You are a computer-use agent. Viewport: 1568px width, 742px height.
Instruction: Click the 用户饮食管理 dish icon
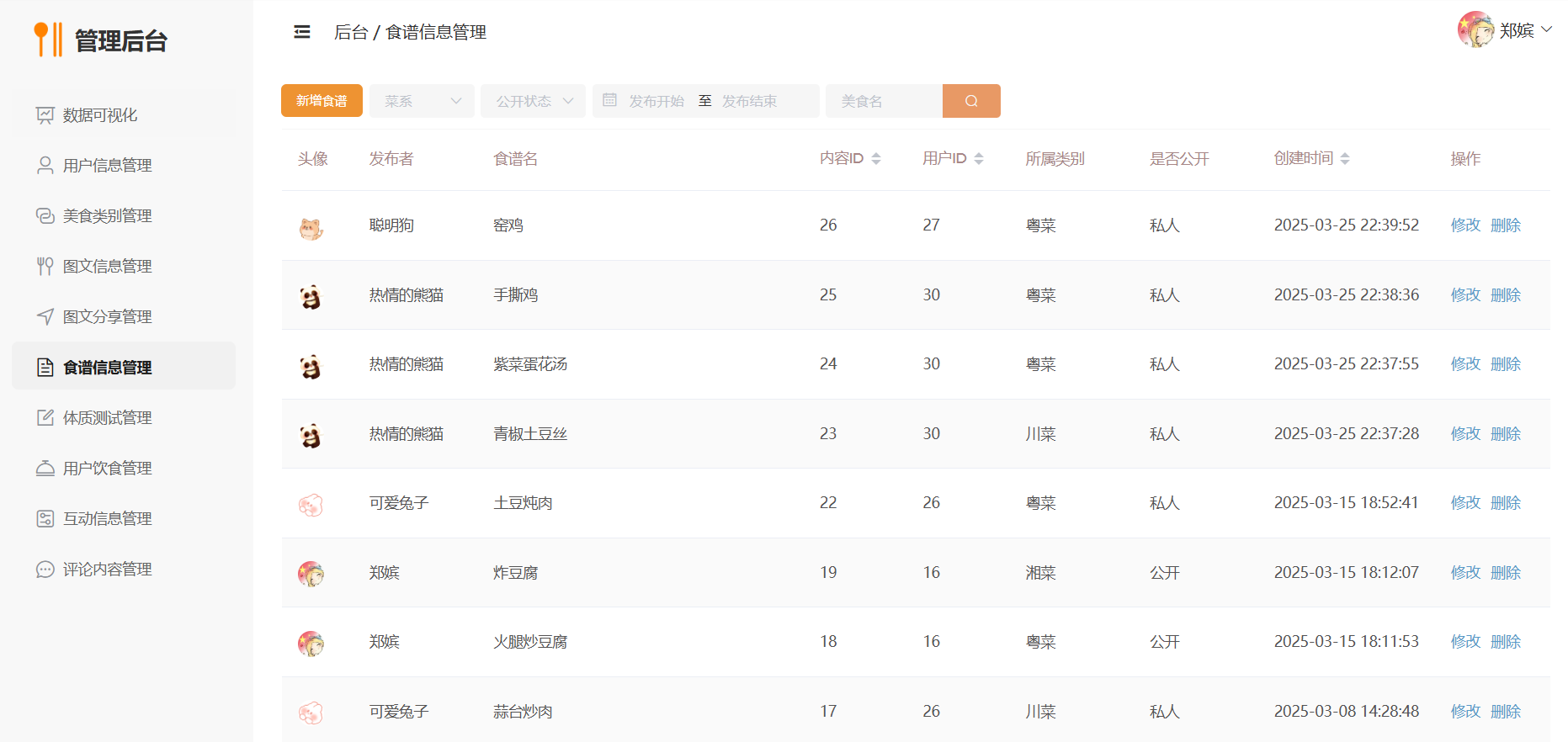pyautogui.click(x=45, y=469)
